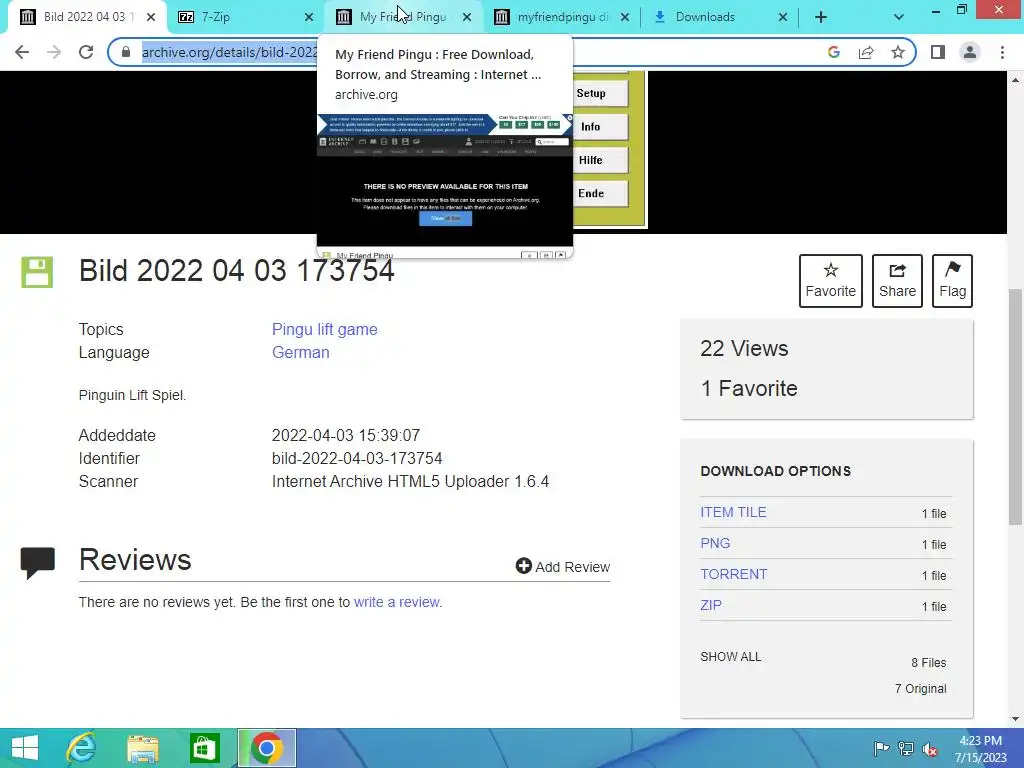Click the identifier bild-2022-04-03-173754 text
This screenshot has width=1024, height=768.
coord(357,458)
